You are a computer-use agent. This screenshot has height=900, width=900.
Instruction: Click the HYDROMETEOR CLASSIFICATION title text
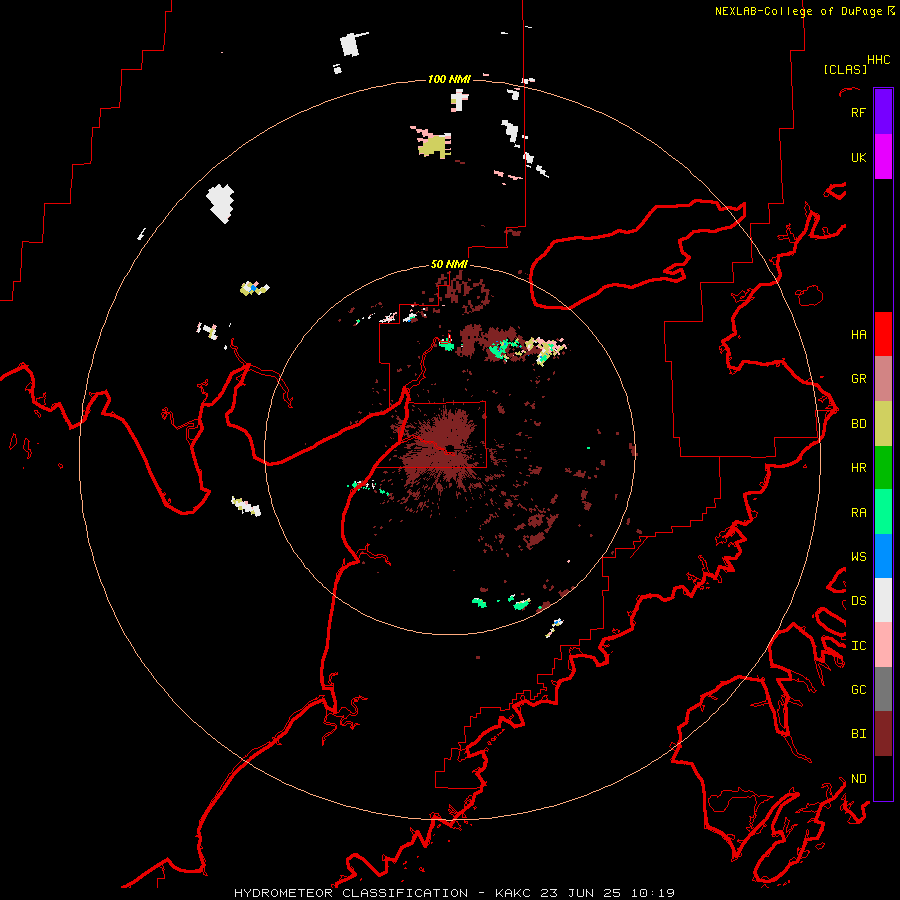click(351, 893)
